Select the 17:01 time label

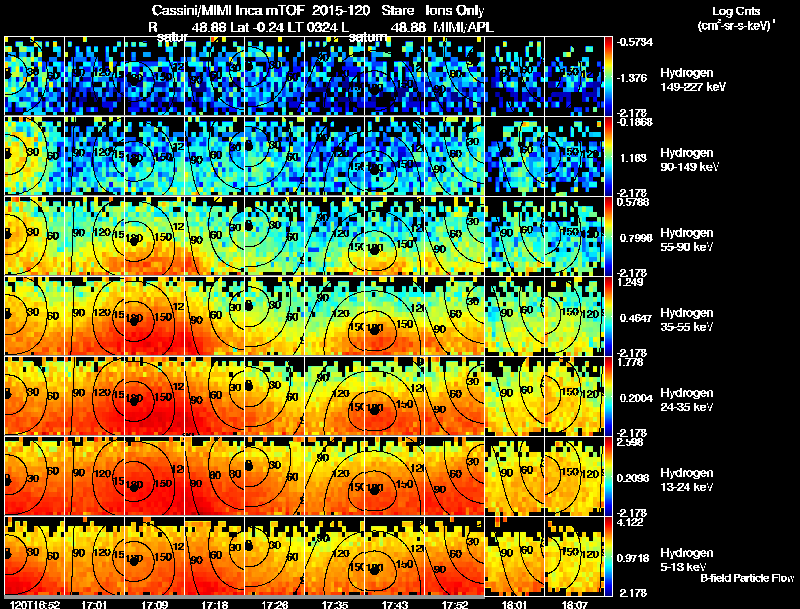[94, 604]
